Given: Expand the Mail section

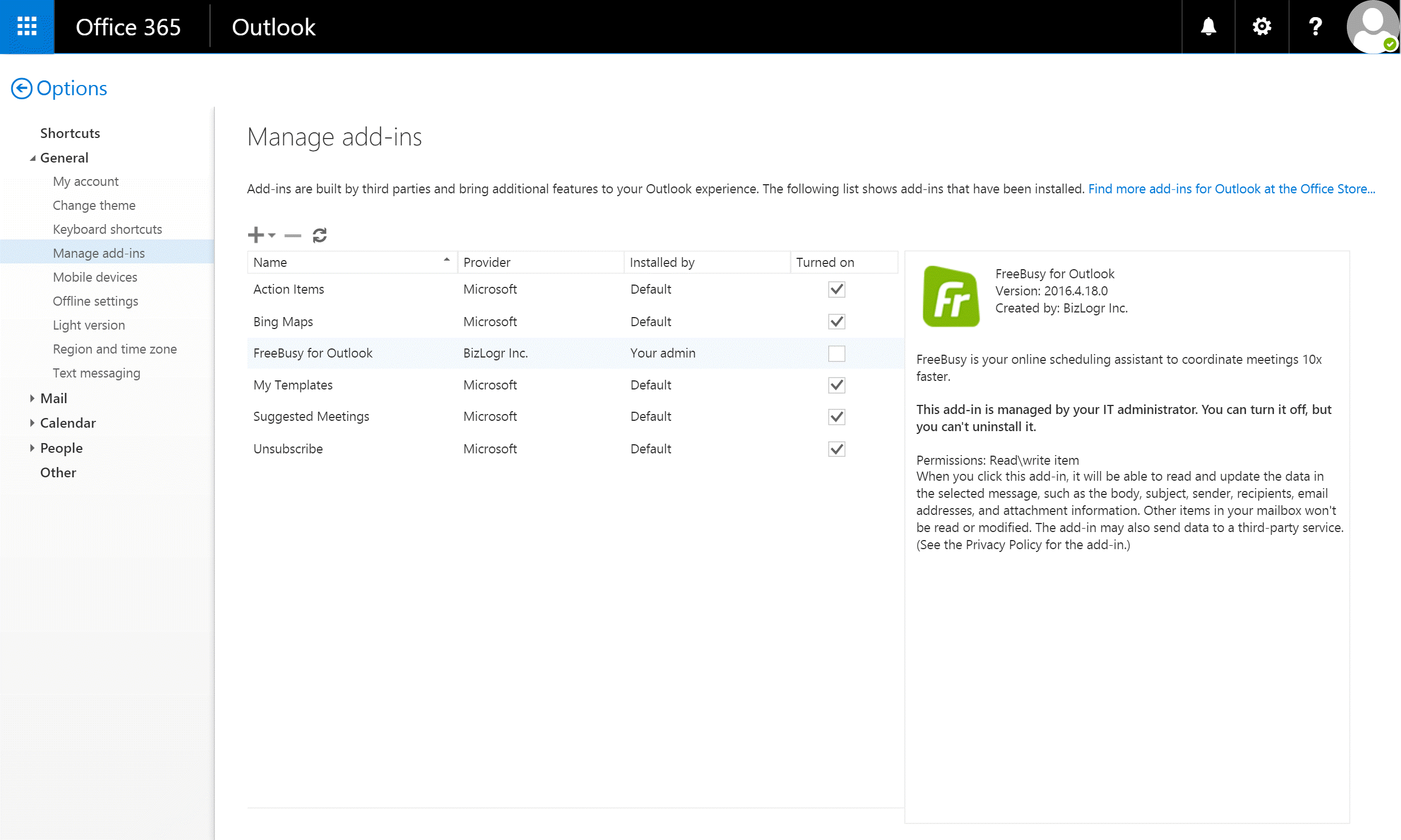Looking at the screenshot, I should click(x=32, y=399).
